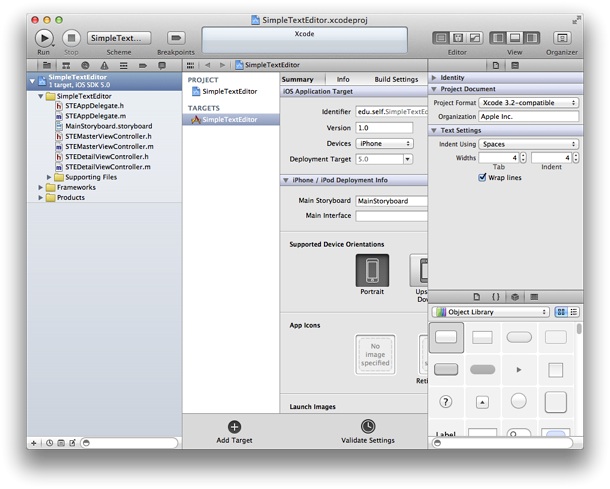This screenshot has height=489, width=610.
Task: Click the Add Target button
Action: [x=234, y=427]
